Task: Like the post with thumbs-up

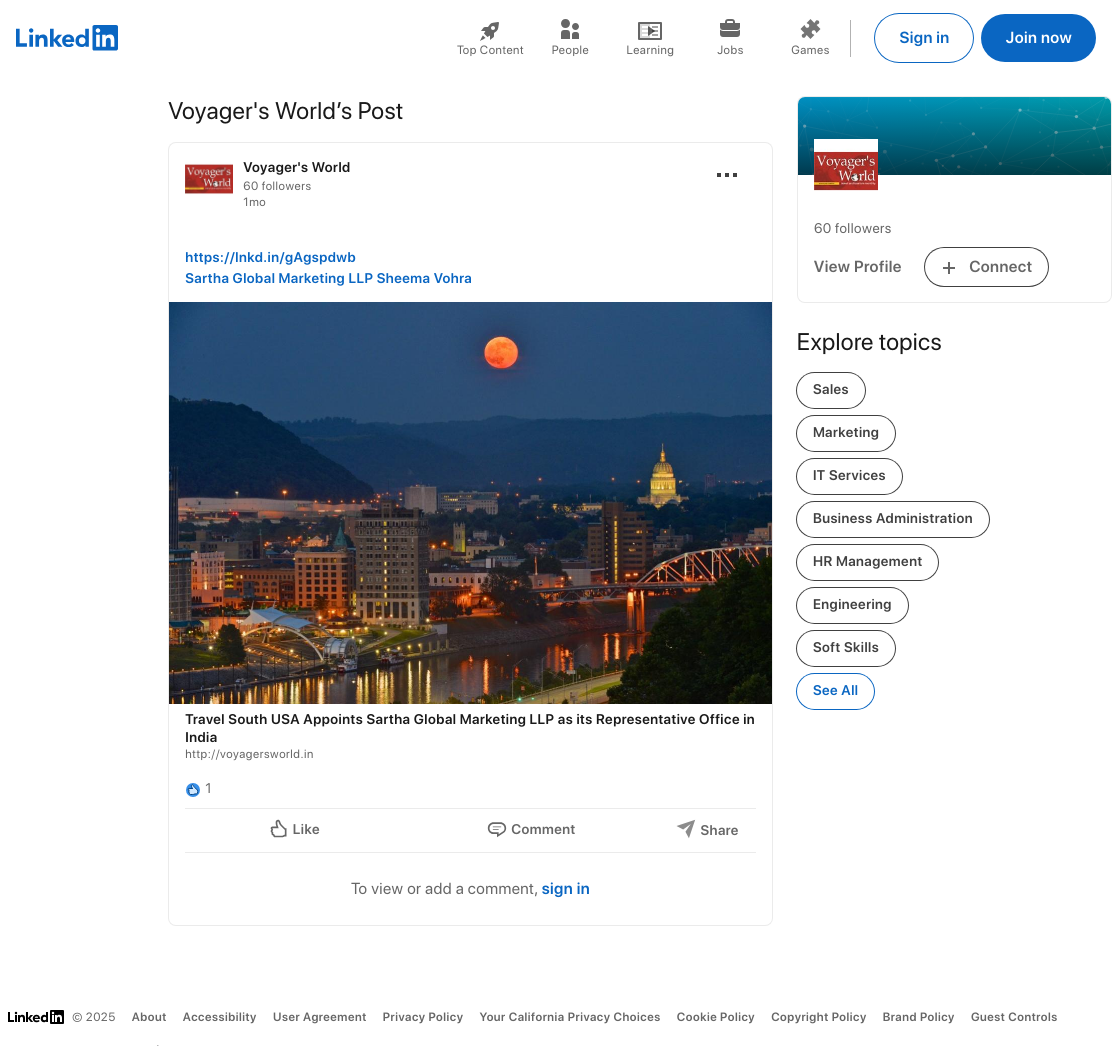Action: click(295, 830)
